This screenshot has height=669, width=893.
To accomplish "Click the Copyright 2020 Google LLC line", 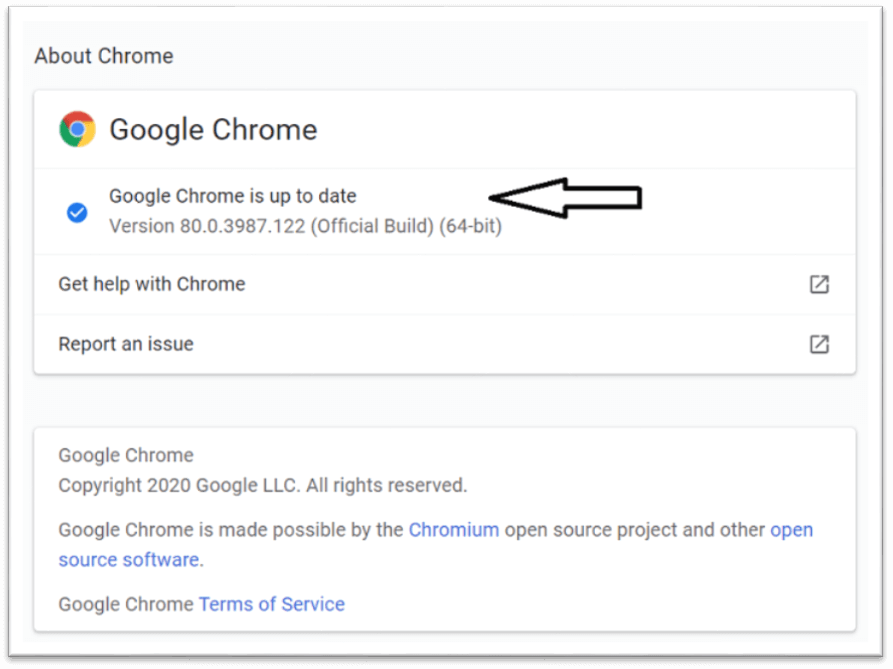I will (263, 485).
